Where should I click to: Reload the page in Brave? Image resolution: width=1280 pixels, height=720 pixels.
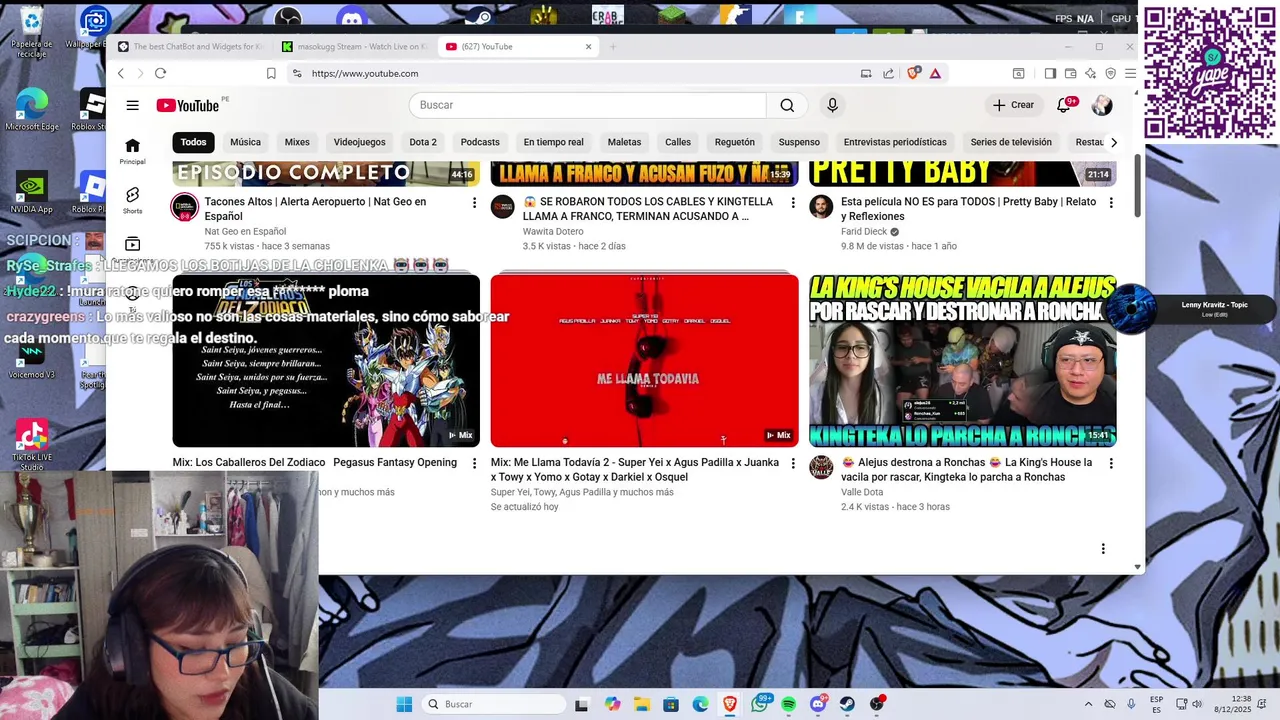[x=160, y=73]
